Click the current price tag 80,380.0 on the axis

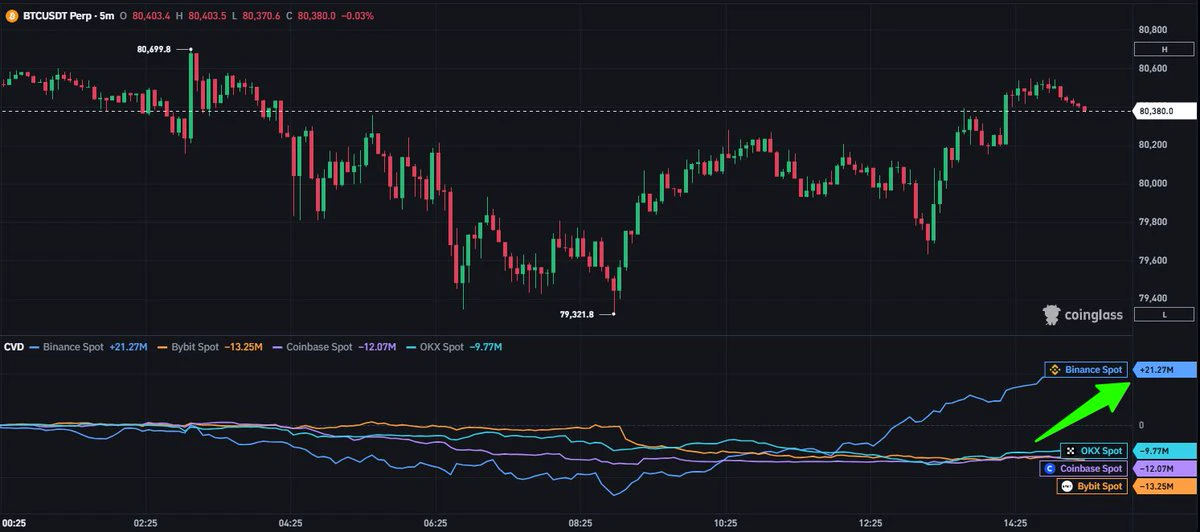point(1164,111)
